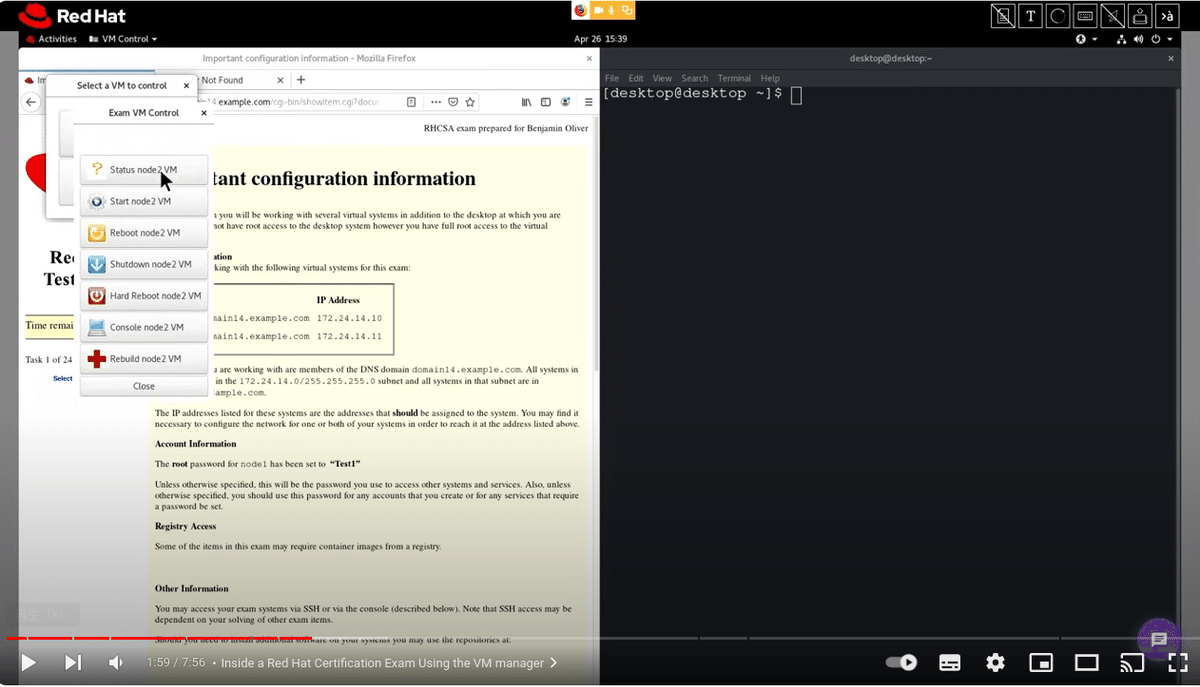The height and width of the screenshot is (687, 1200).
Task: Toggle autoplay switch
Action: [x=901, y=662]
